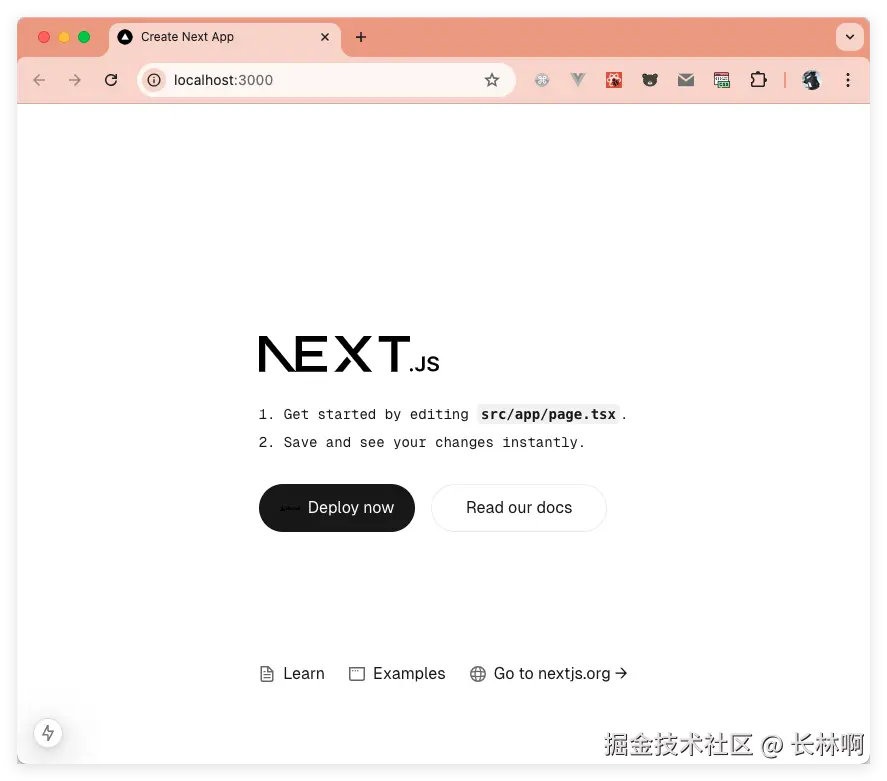Reload the localhost page

tap(111, 80)
